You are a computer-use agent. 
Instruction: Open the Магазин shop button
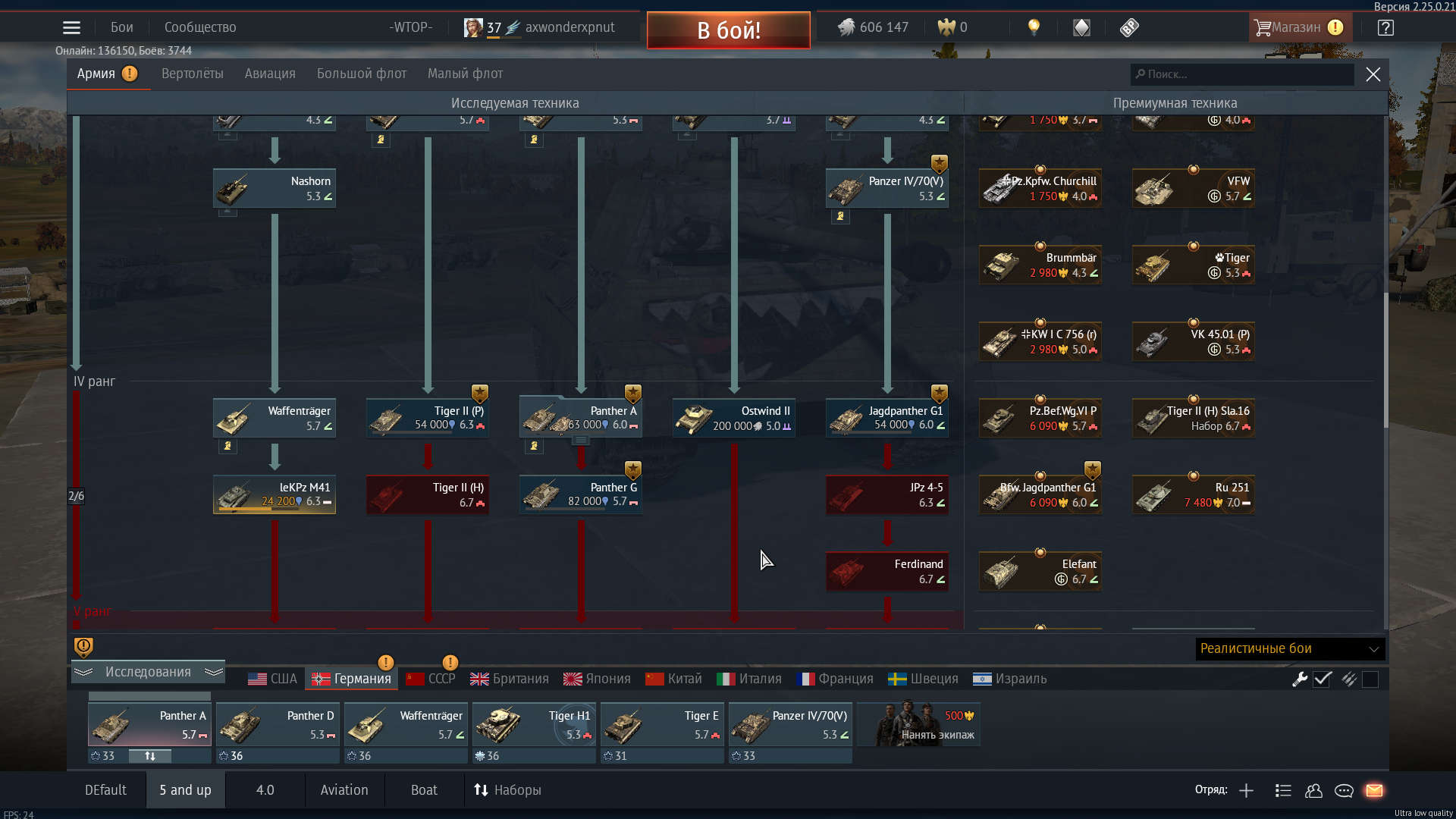click(1300, 28)
